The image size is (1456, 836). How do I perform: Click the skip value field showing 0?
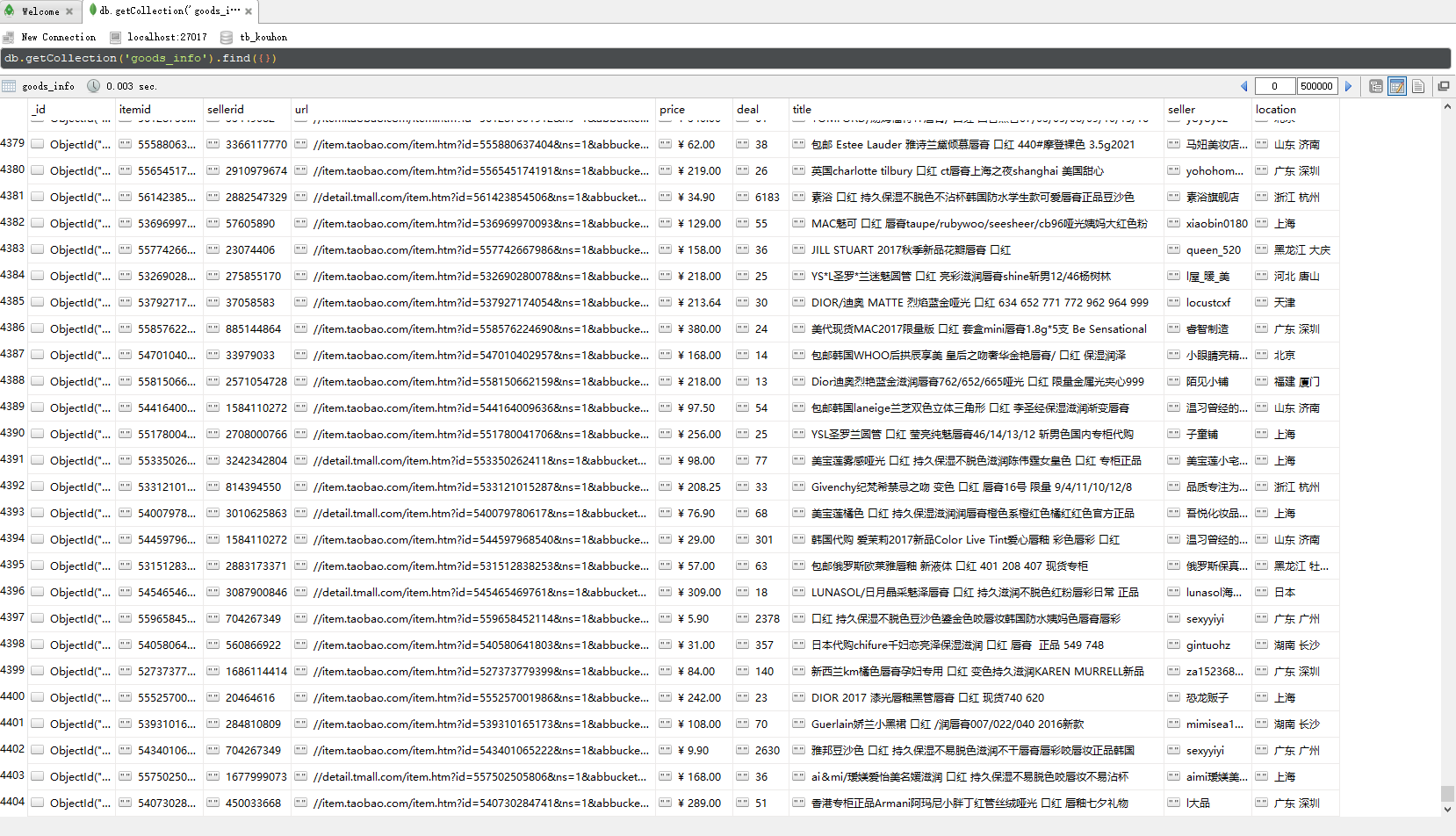coord(1274,86)
